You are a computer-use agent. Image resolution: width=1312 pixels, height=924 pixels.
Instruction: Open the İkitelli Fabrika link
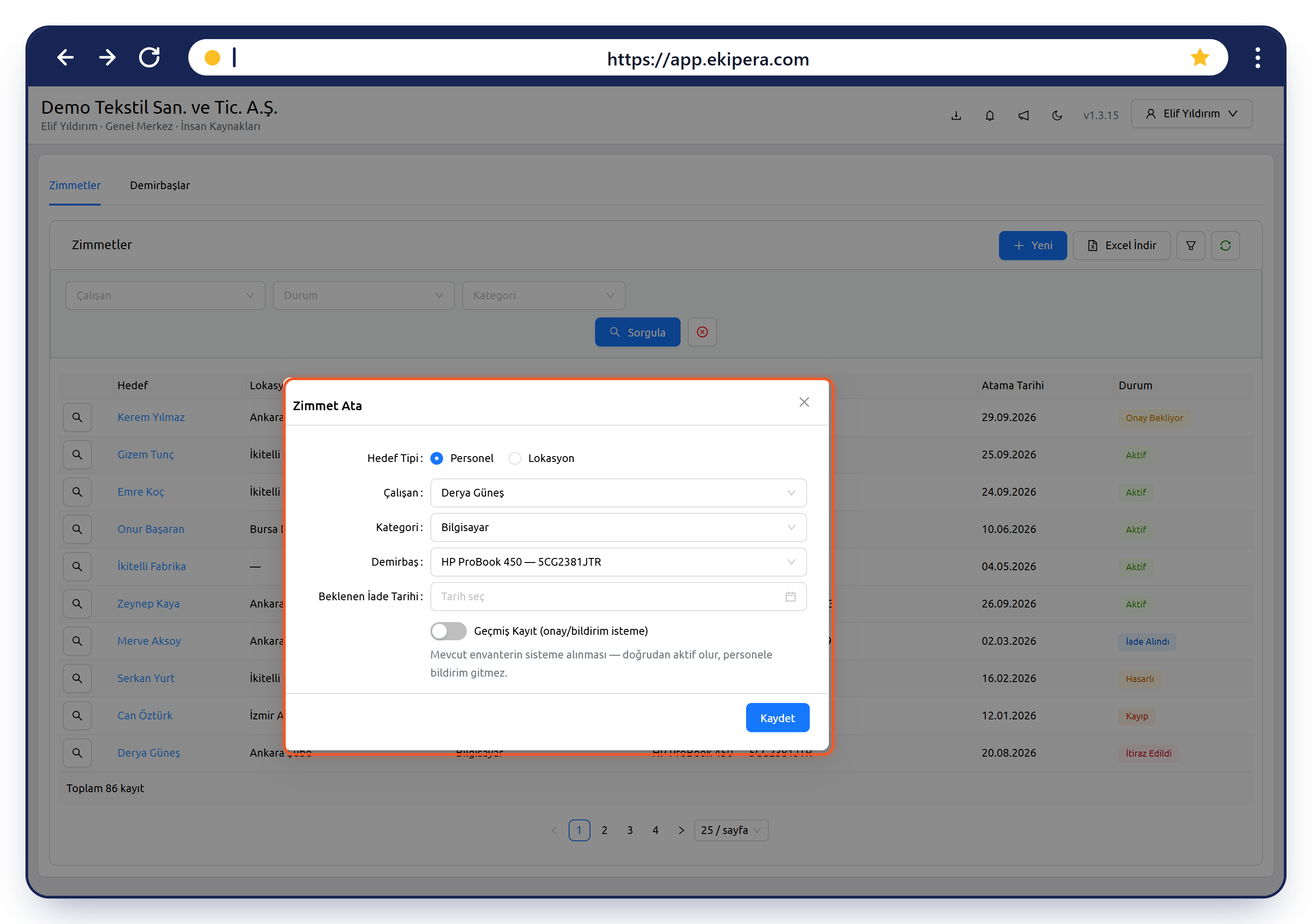point(151,566)
